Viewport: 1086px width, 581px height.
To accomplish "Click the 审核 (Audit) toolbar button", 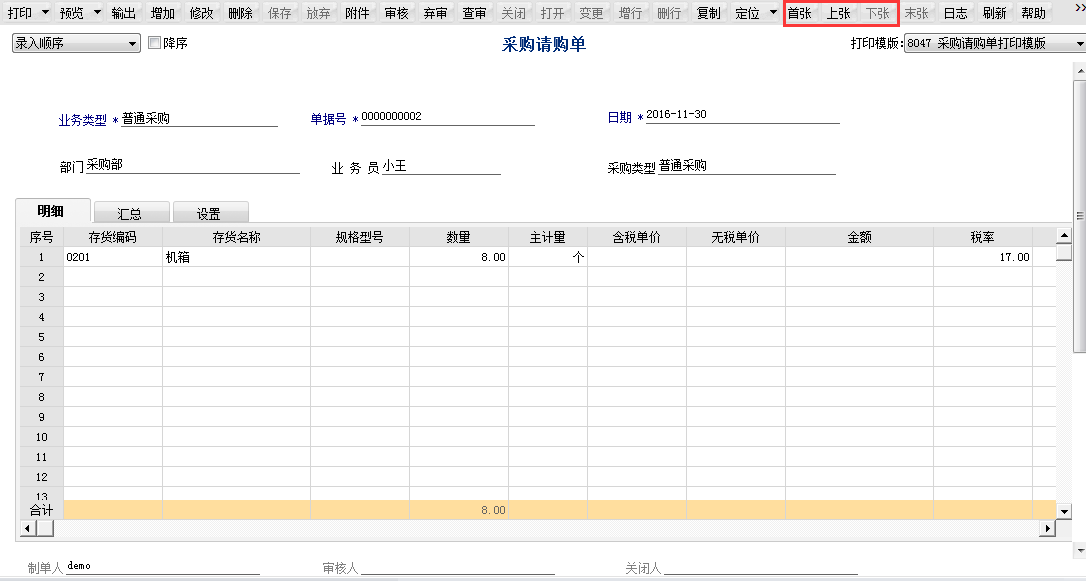I will [396, 13].
